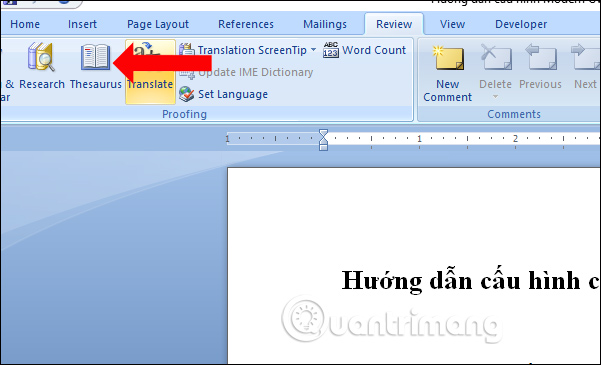Open the Home ribbon tab
The width and height of the screenshot is (601, 365).
click(25, 24)
